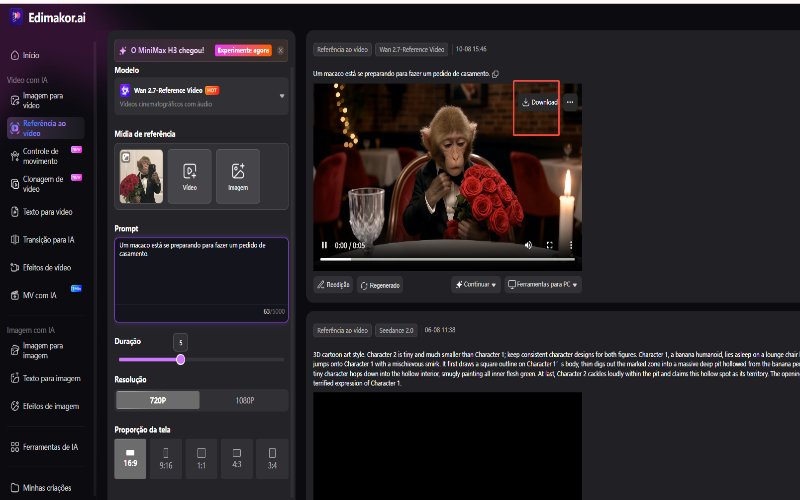This screenshot has height=500, width=800.
Task: Adjust the Duração slider handle
Action: point(181,360)
